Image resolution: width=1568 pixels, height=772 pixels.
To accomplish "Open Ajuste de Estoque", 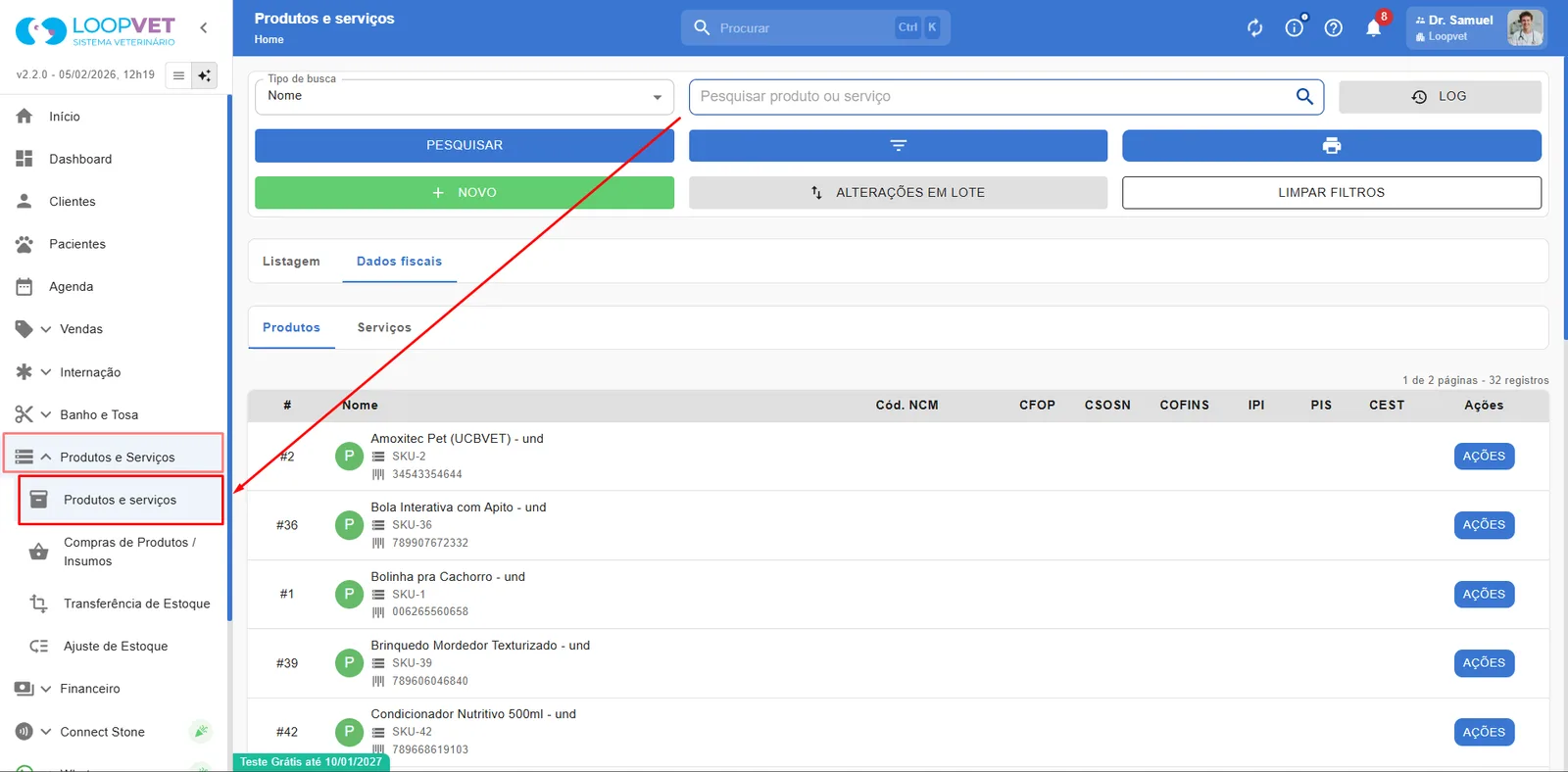I will [116, 646].
